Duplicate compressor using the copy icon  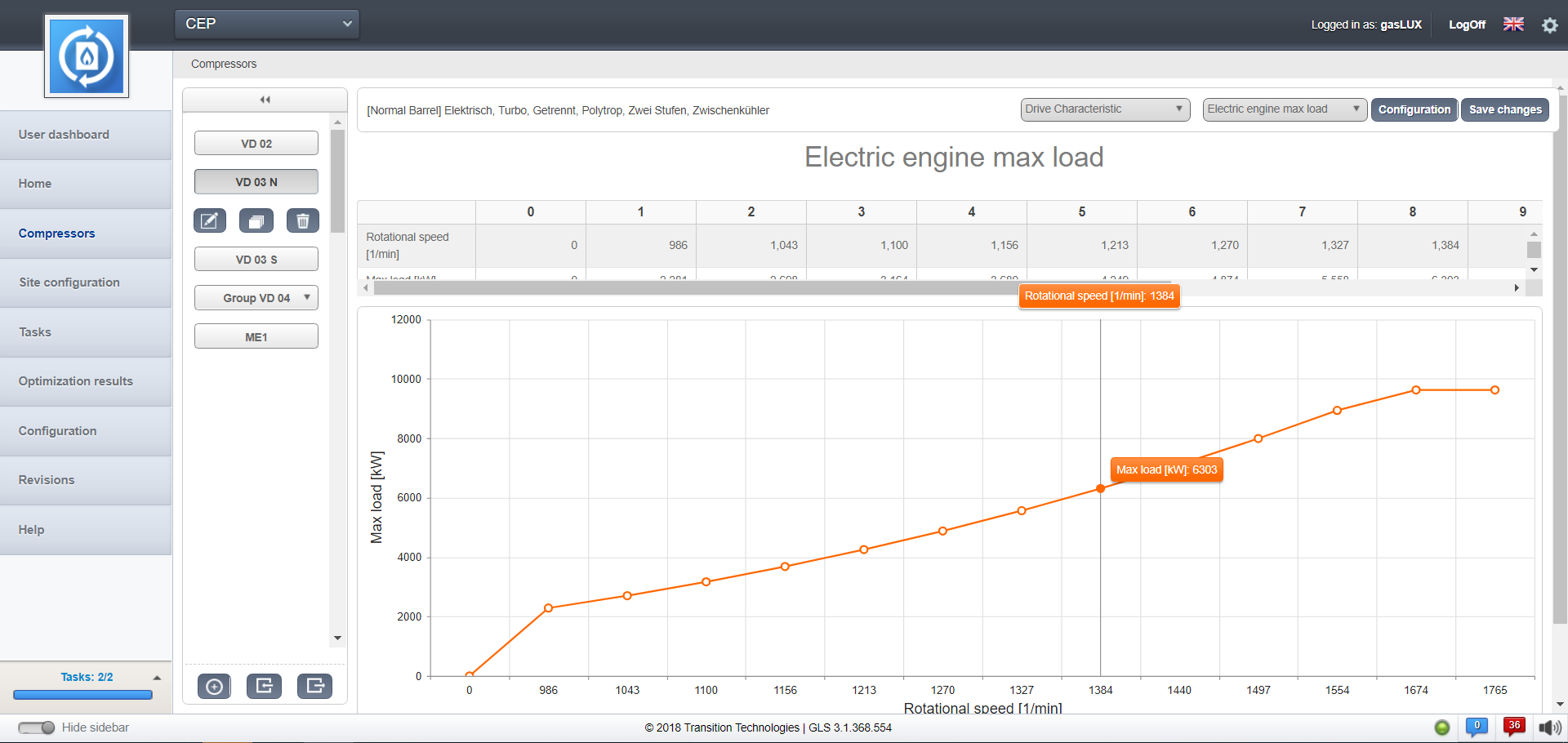[x=256, y=220]
